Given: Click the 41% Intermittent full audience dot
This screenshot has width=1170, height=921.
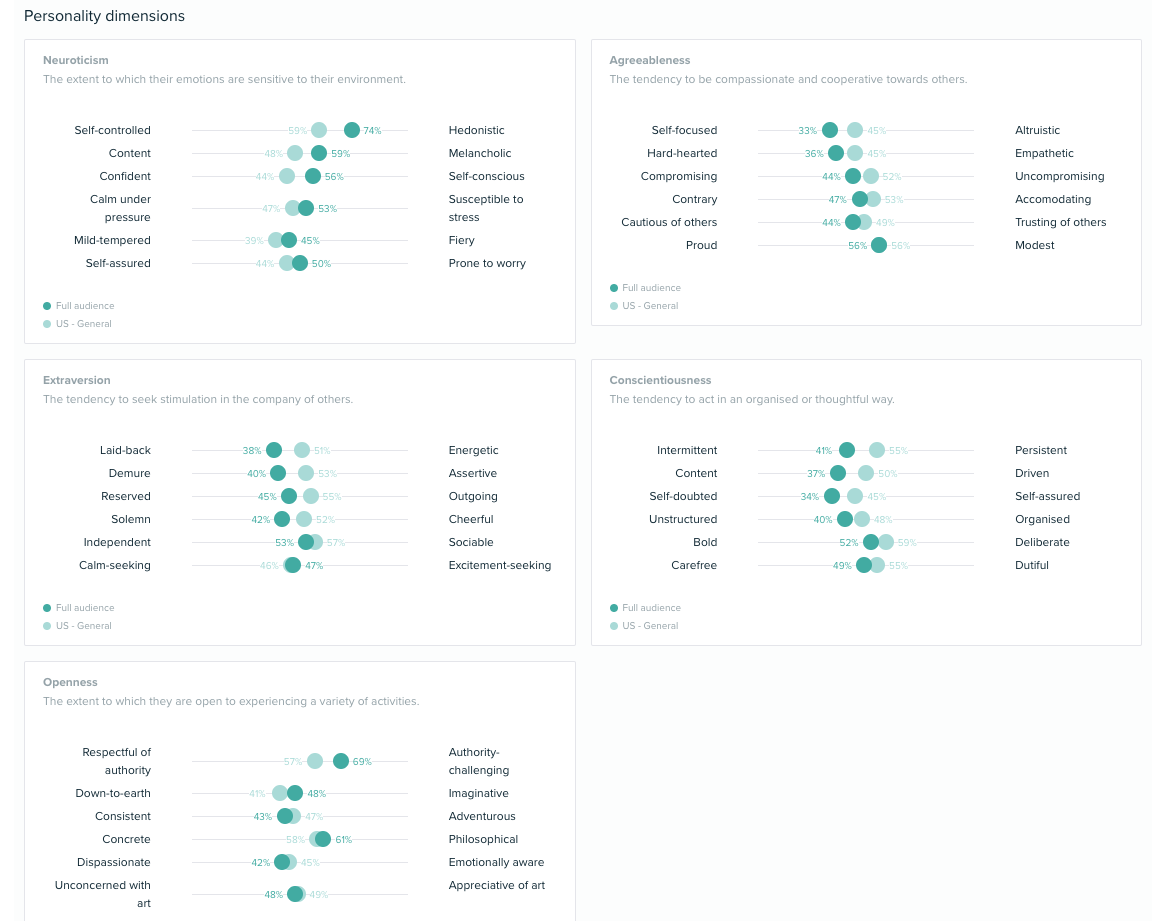Looking at the screenshot, I should pos(847,450).
